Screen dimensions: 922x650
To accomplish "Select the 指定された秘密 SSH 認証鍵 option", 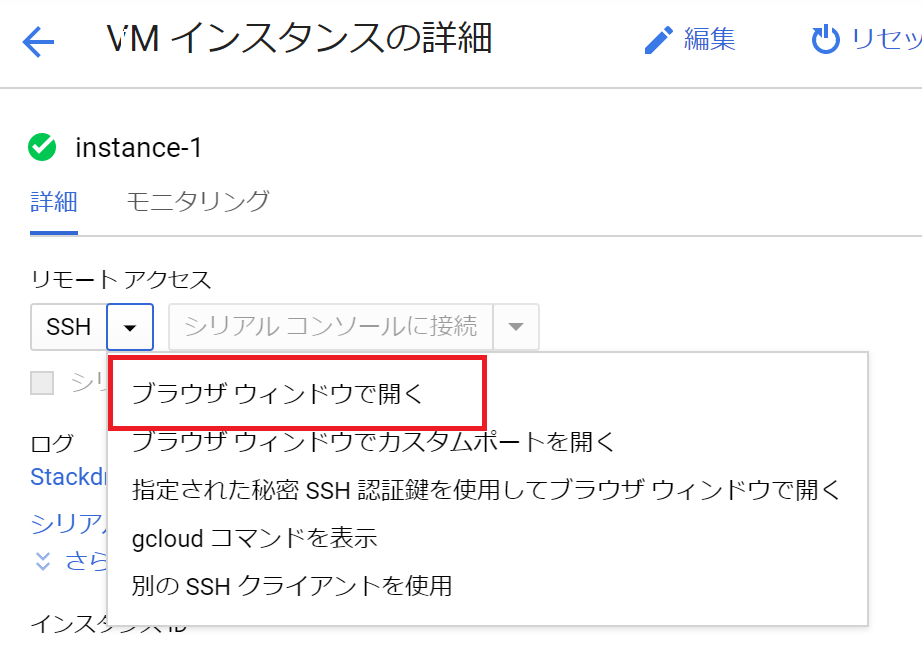I will pyautogui.click(x=485, y=489).
